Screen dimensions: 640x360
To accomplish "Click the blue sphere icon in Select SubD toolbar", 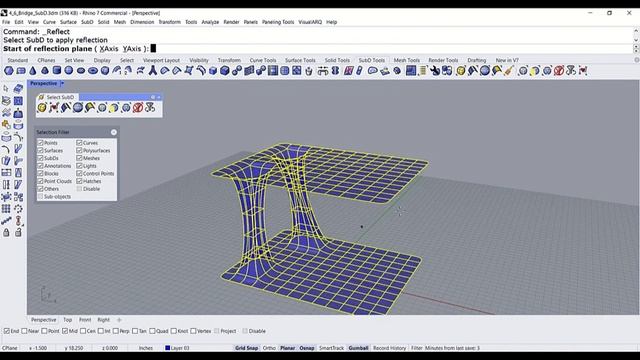I will point(78,107).
